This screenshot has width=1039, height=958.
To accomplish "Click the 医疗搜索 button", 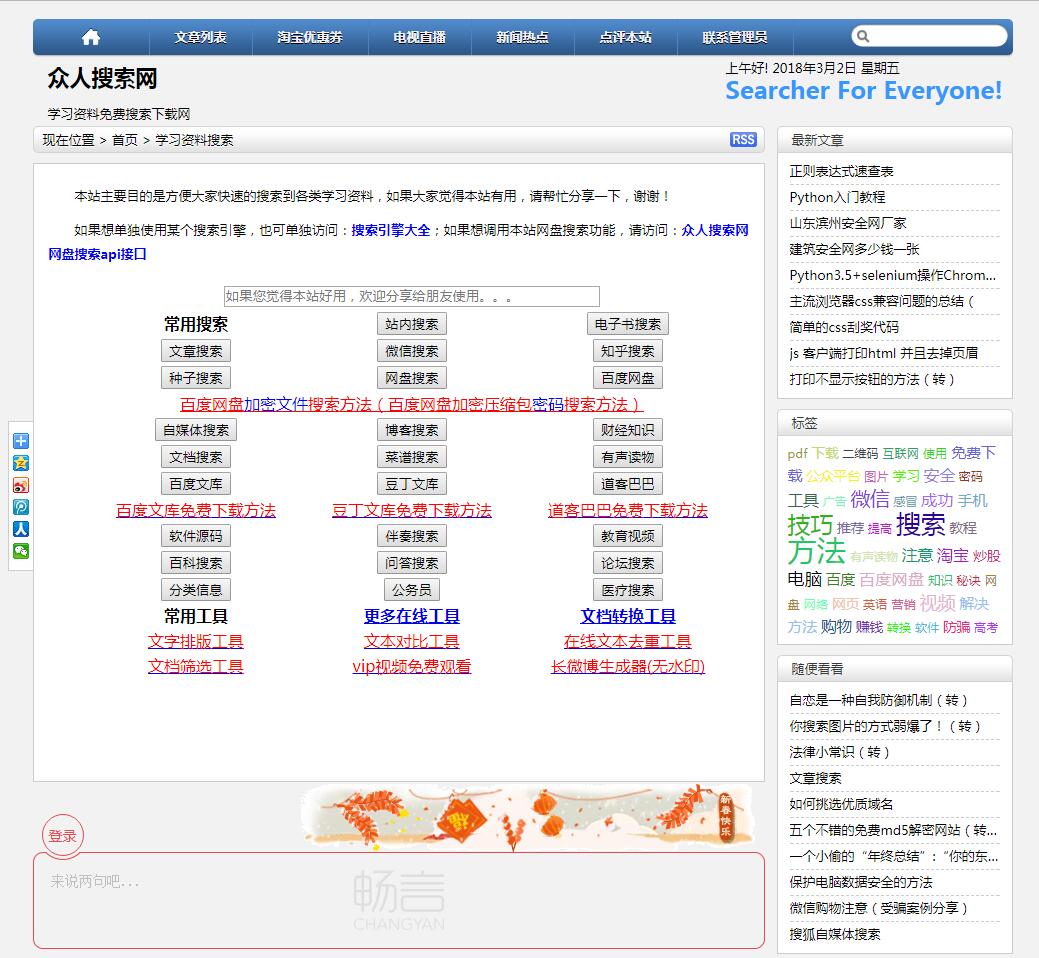I will pyautogui.click(x=628, y=590).
